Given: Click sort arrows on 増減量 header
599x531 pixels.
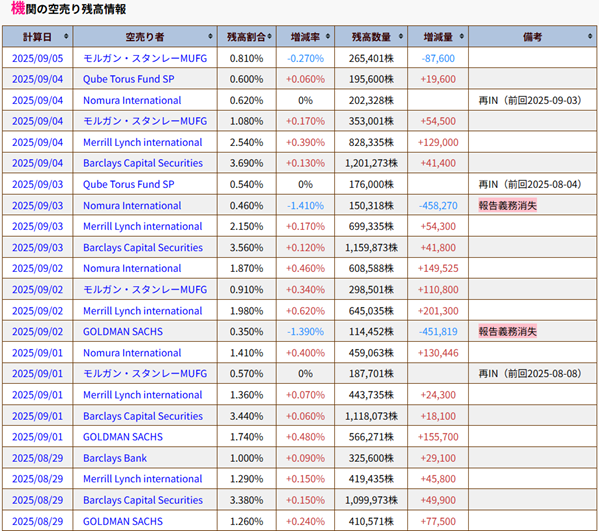Looking at the screenshot, I should tap(462, 36).
